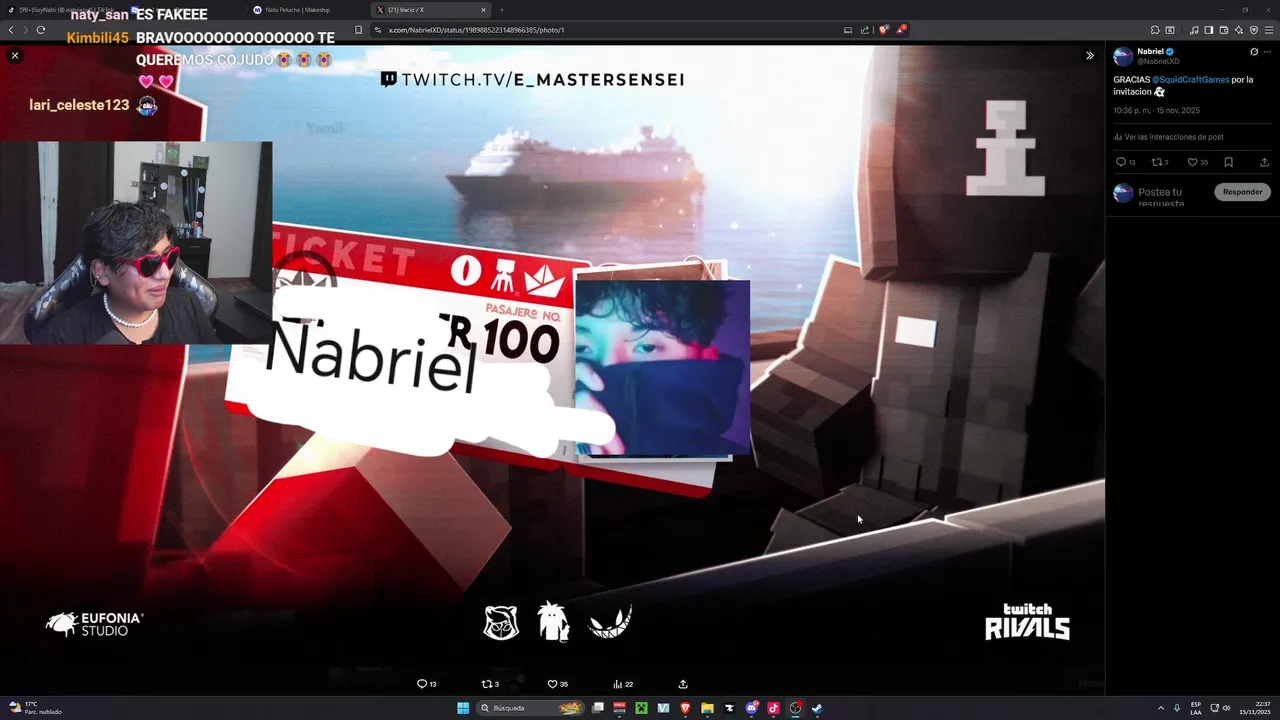Image resolution: width=1280 pixels, height=720 pixels.
Task: Open the Grok icon beside the post header
Action: click(x=1254, y=52)
